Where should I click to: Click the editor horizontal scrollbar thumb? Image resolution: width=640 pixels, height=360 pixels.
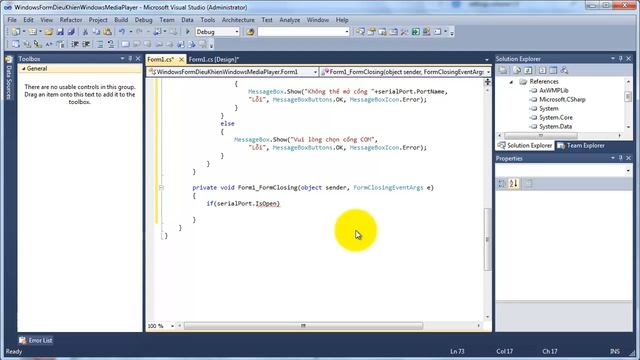[x=303, y=326]
